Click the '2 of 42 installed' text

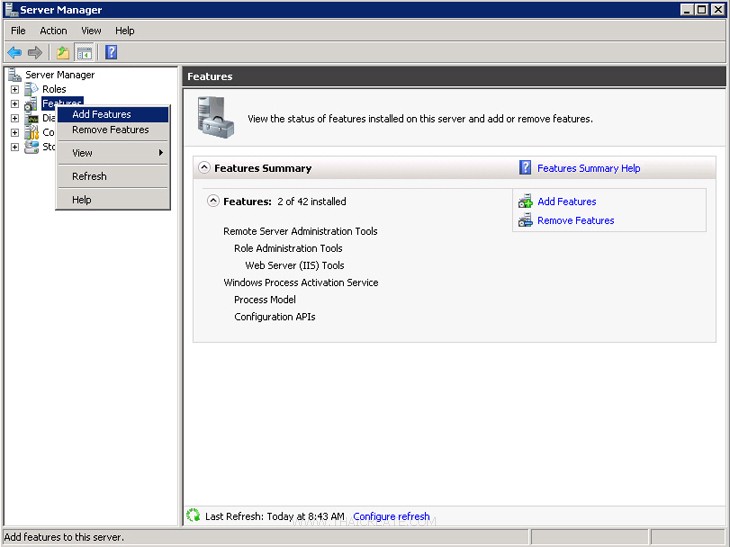(x=311, y=202)
